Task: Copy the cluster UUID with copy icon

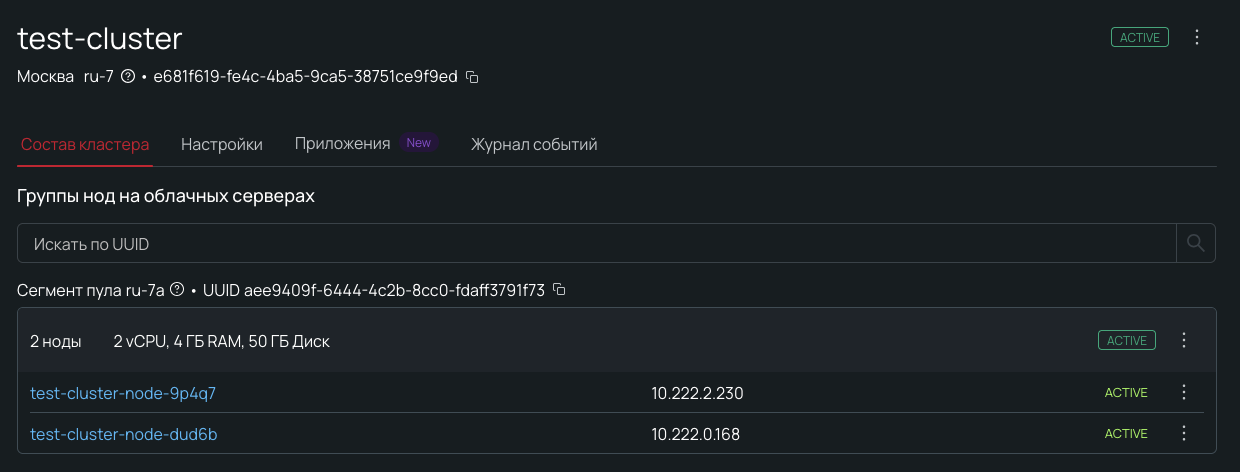Action: (473, 77)
